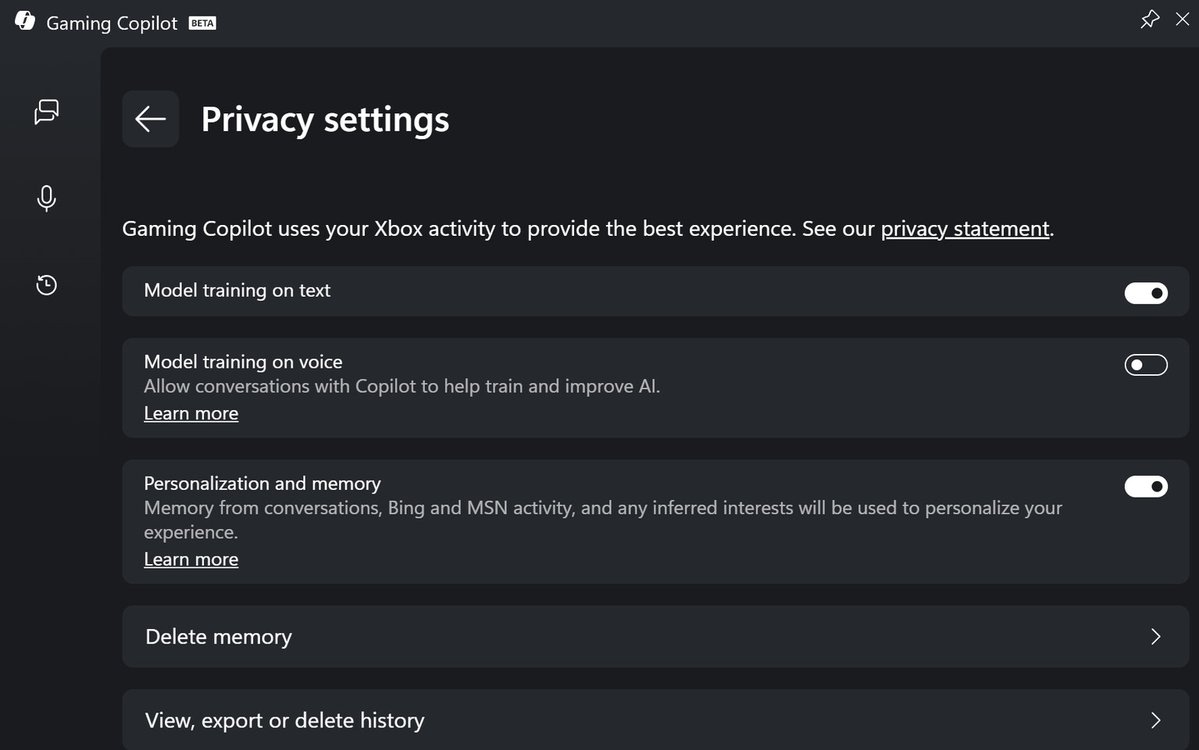Expand View, export or delete history chevron
The image size is (1199, 750).
(1156, 720)
